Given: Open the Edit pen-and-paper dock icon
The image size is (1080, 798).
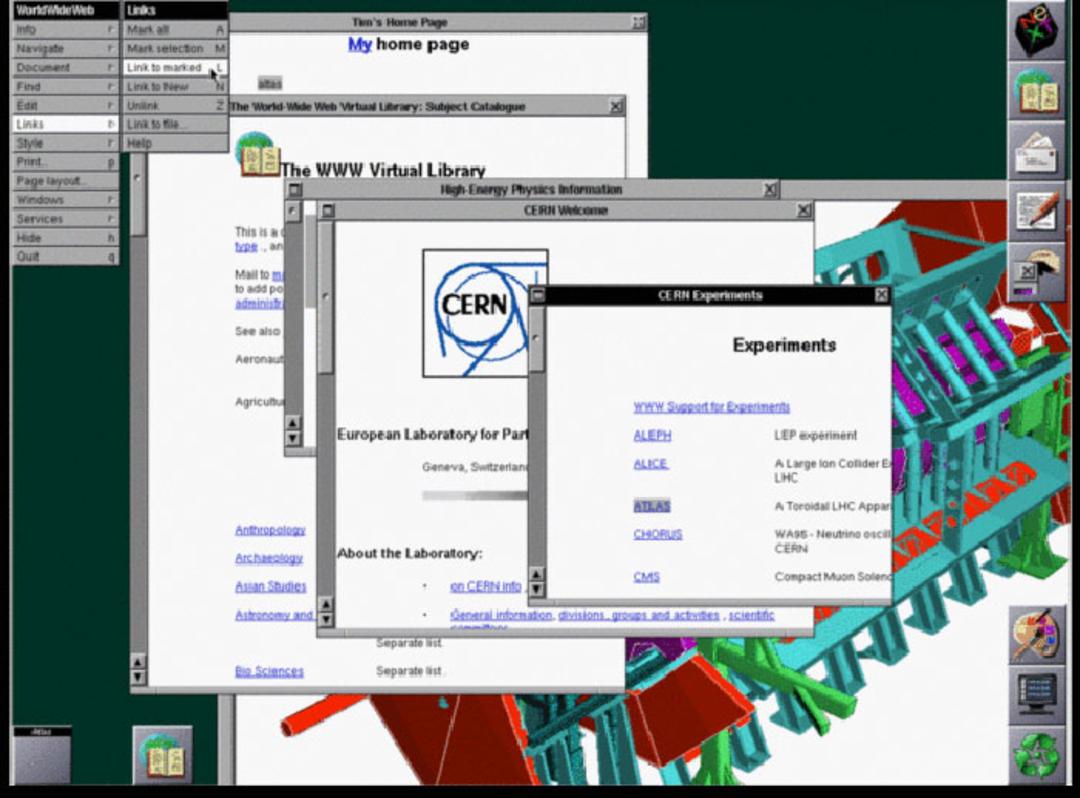Looking at the screenshot, I should pos(1037,212).
